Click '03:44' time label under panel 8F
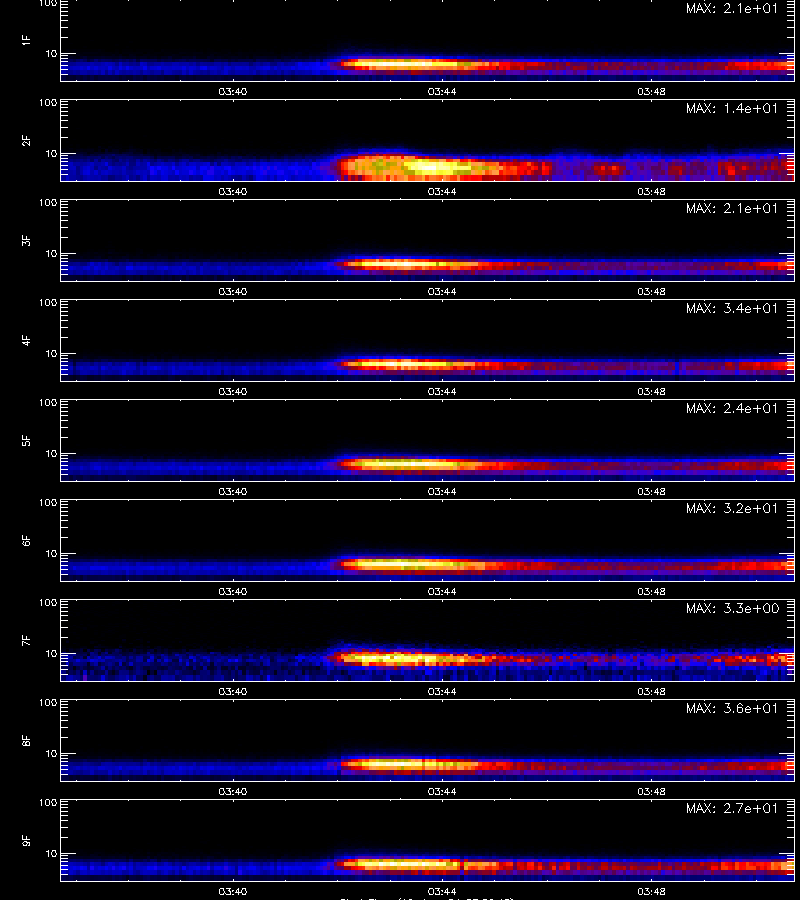Screen dimensions: 800x900 tap(442, 792)
